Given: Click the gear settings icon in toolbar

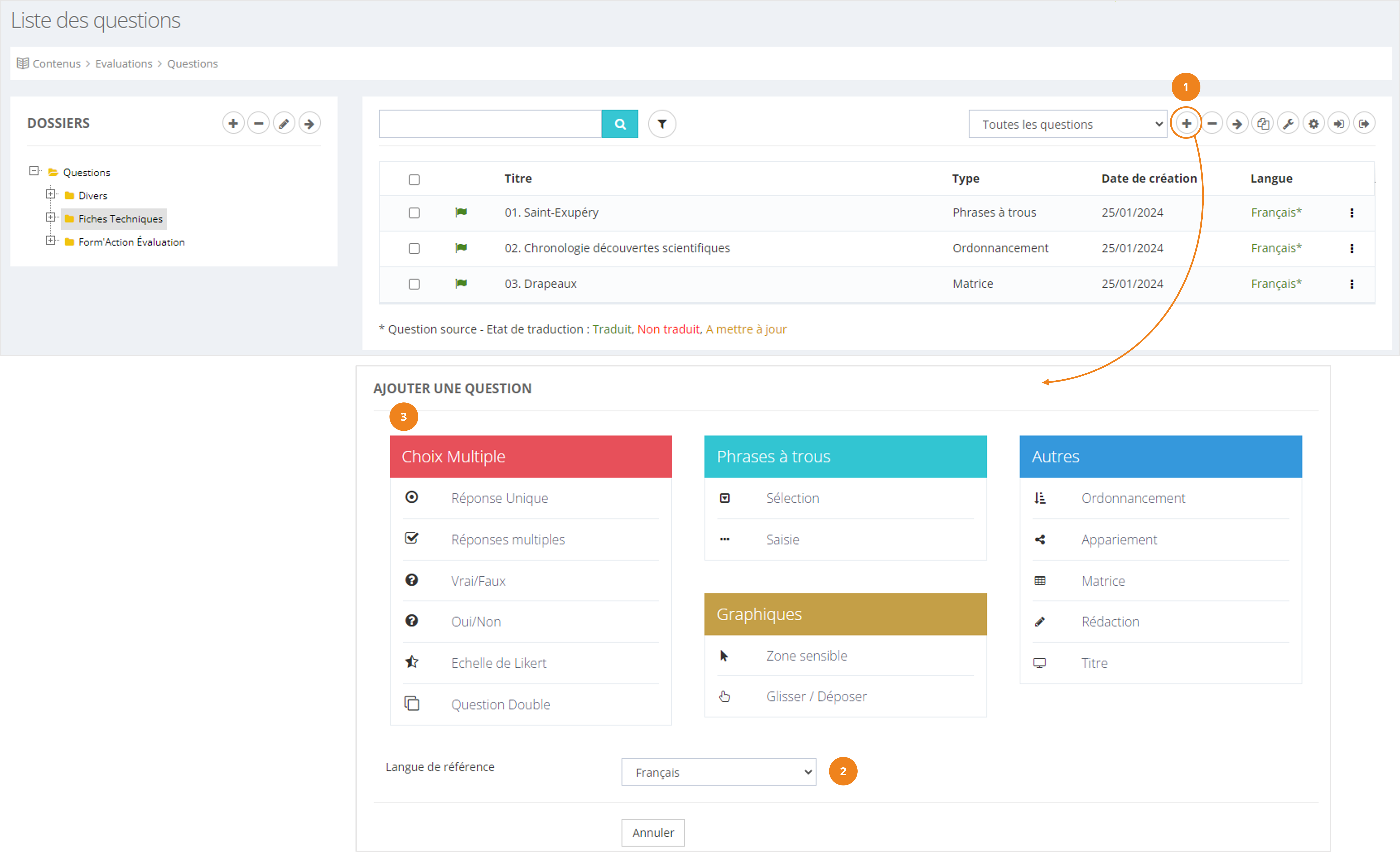Looking at the screenshot, I should (1314, 123).
